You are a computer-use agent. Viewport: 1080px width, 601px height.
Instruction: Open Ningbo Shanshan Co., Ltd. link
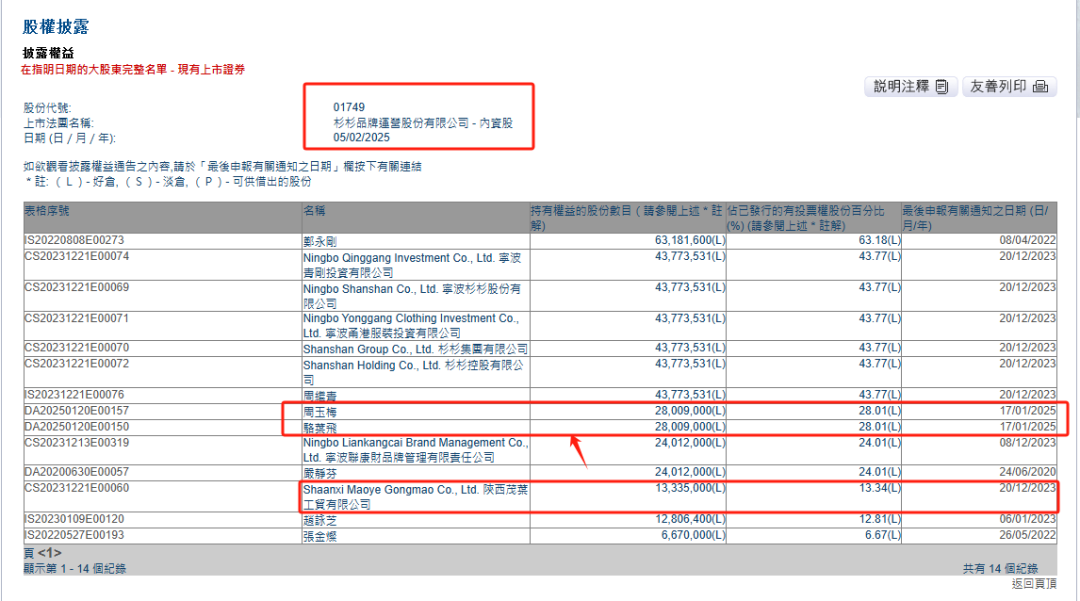coord(412,296)
